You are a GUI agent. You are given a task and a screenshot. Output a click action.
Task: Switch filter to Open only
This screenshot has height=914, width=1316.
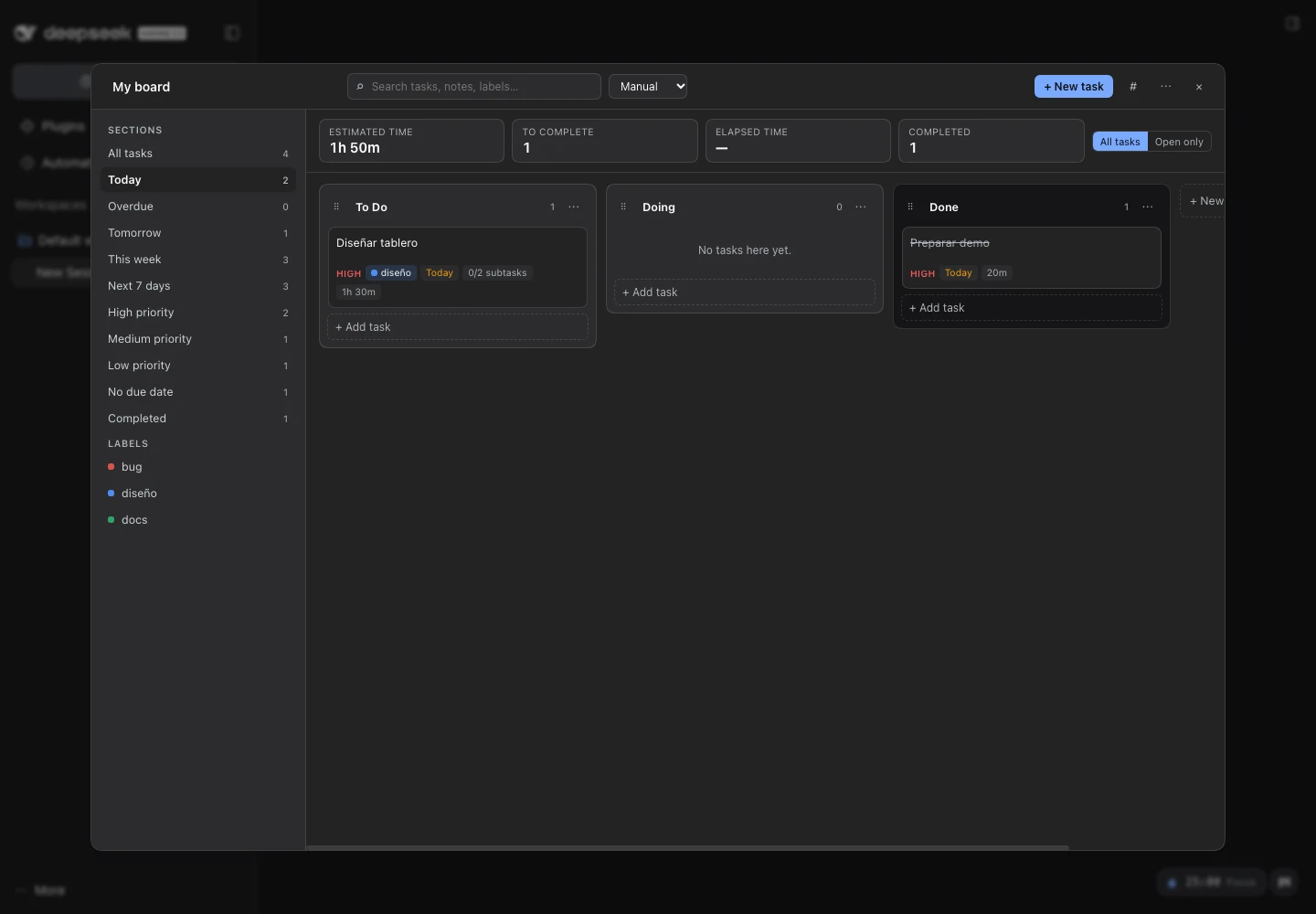coord(1179,142)
